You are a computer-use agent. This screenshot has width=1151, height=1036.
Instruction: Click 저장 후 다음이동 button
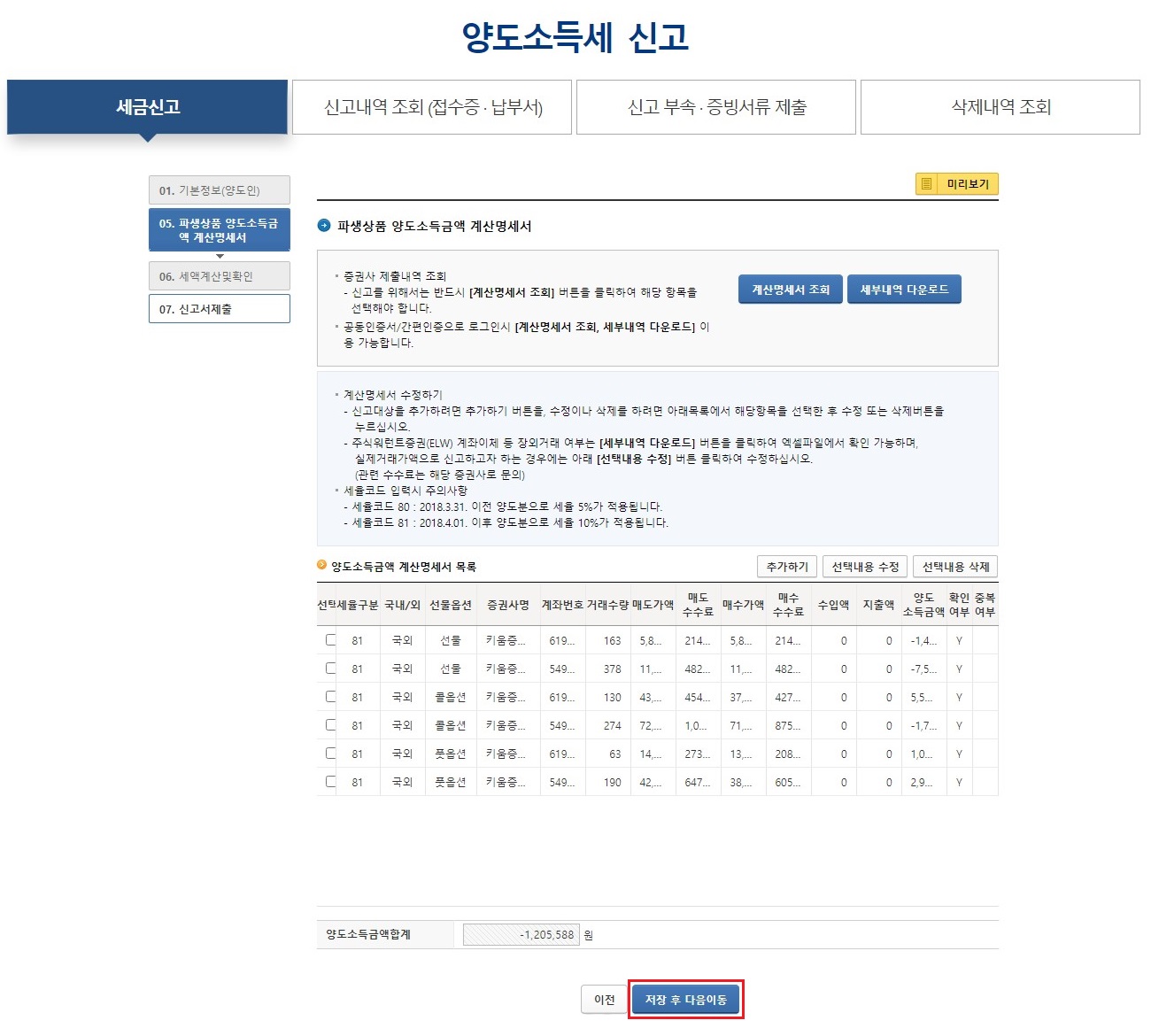(x=686, y=1000)
